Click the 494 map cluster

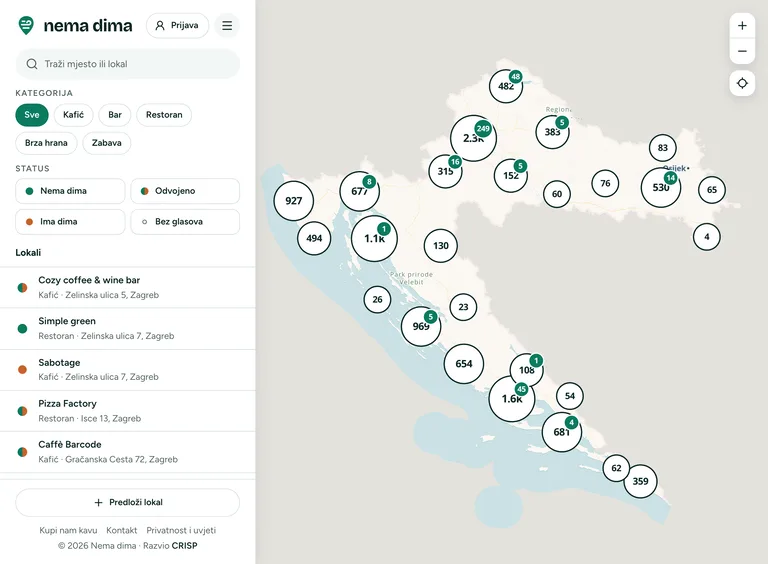[314, 238]
